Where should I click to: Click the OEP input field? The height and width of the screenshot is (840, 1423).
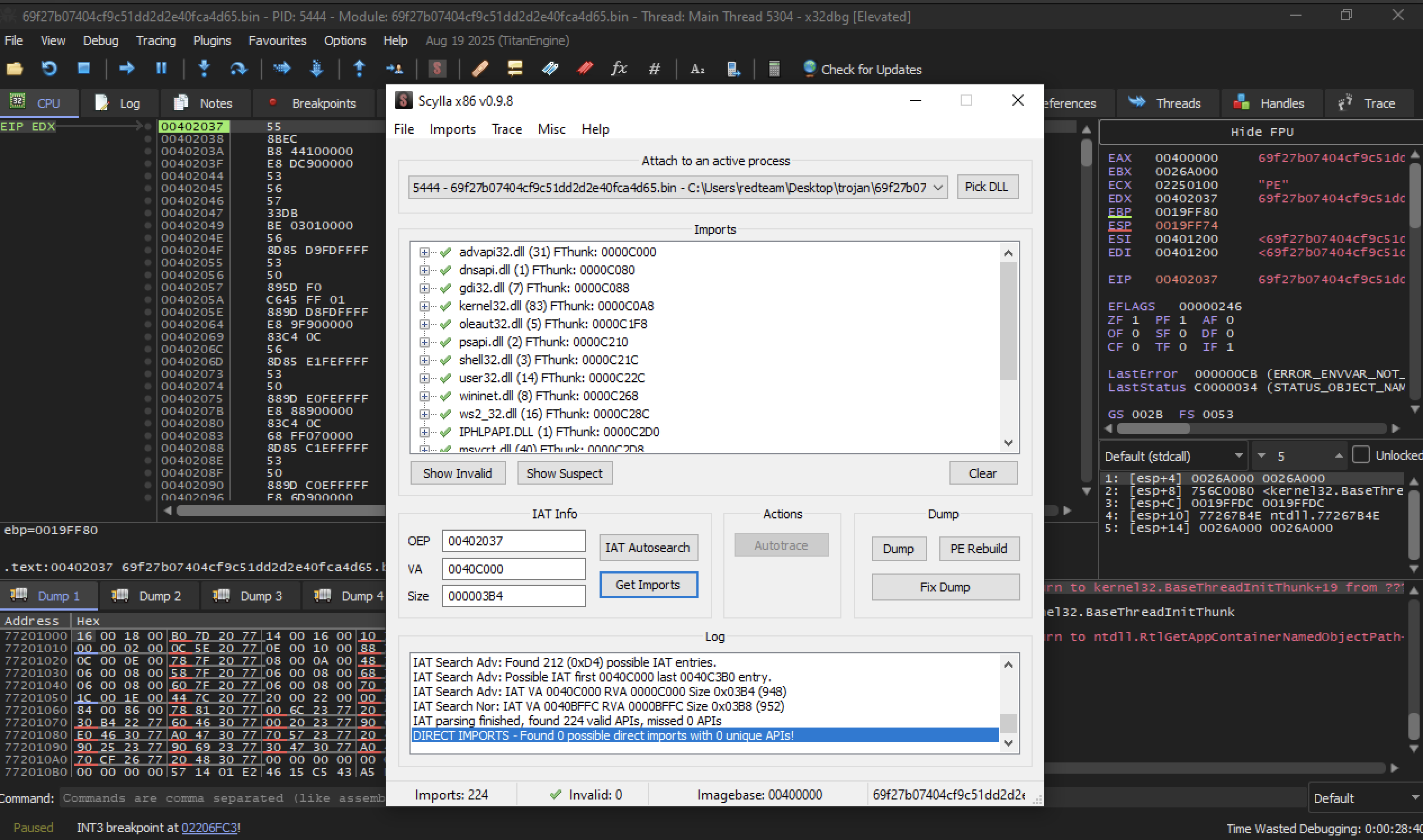tap(513, 540)
